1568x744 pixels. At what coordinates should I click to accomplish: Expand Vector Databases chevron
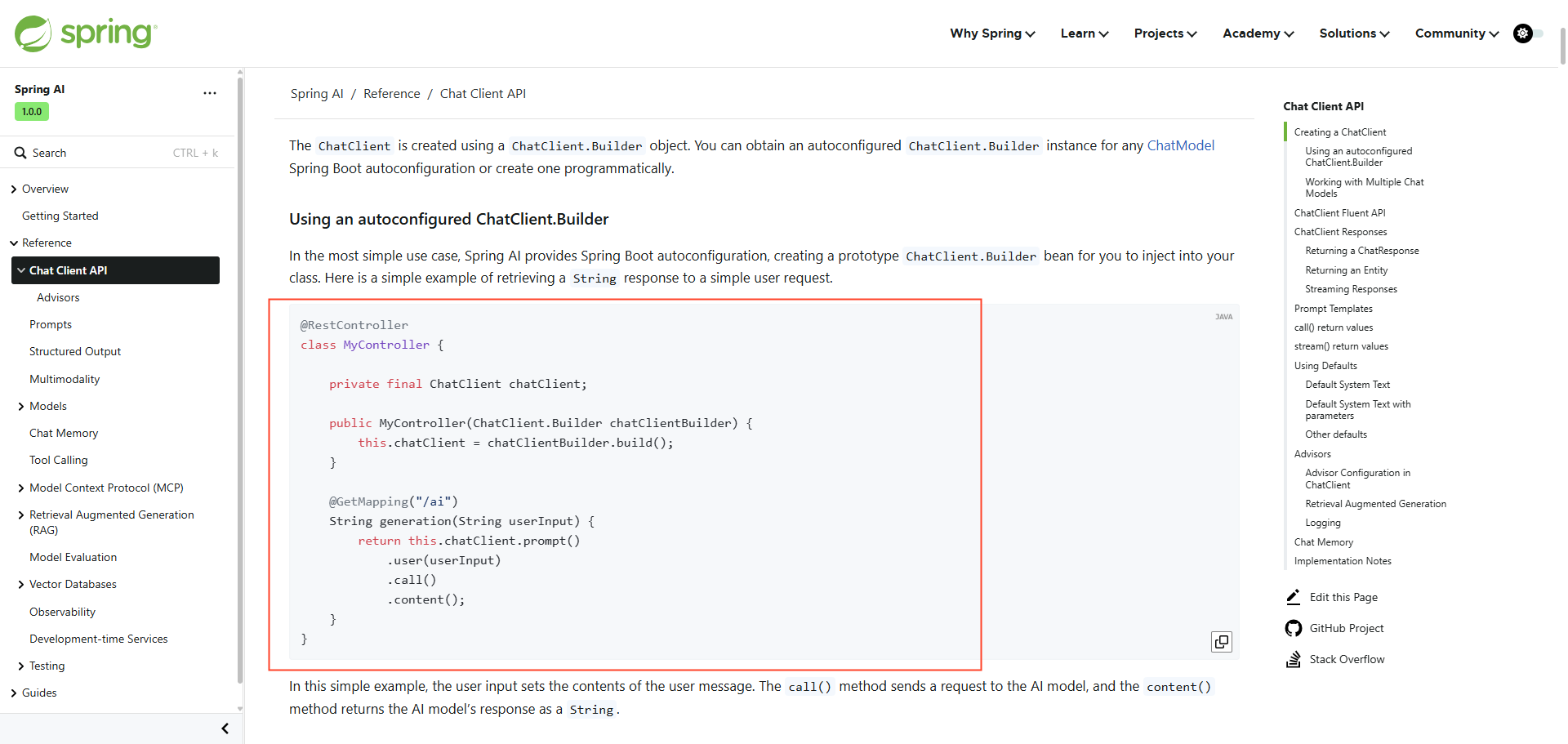pos(21,585)
